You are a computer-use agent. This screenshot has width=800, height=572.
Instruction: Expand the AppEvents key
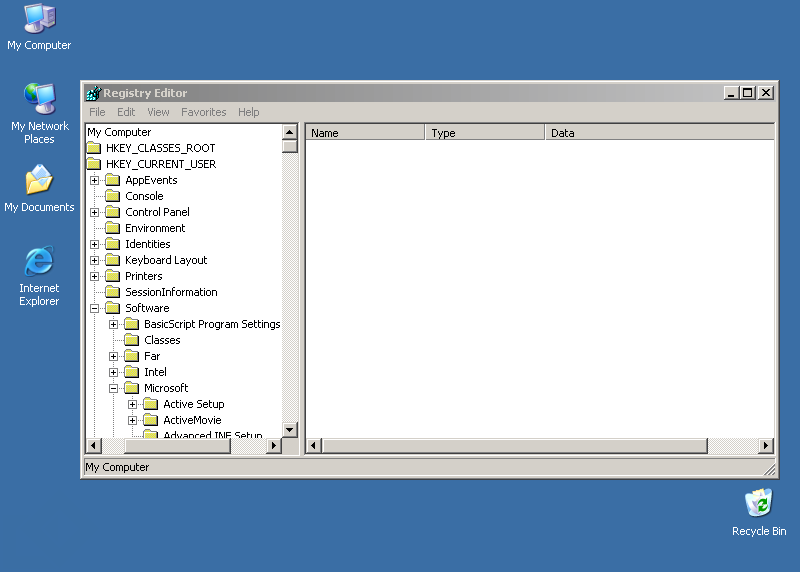click(94, 180)
